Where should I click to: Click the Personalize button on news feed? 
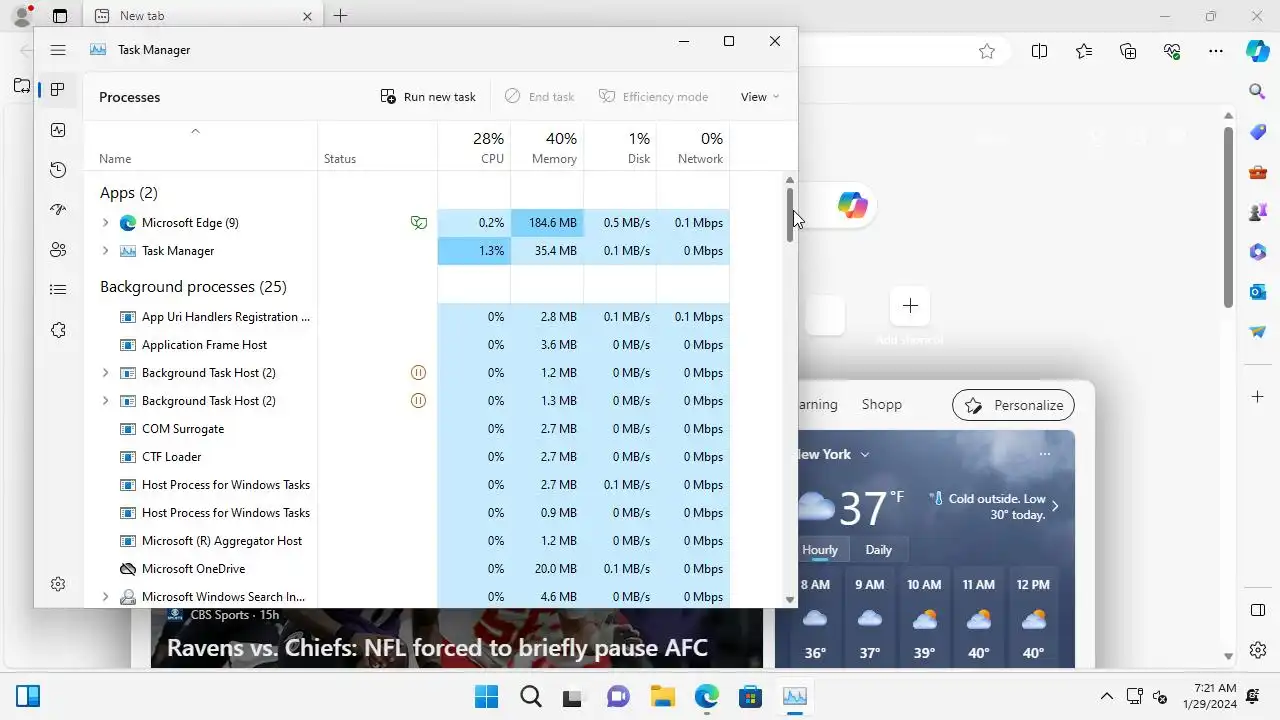click(x=1014, y=405)
